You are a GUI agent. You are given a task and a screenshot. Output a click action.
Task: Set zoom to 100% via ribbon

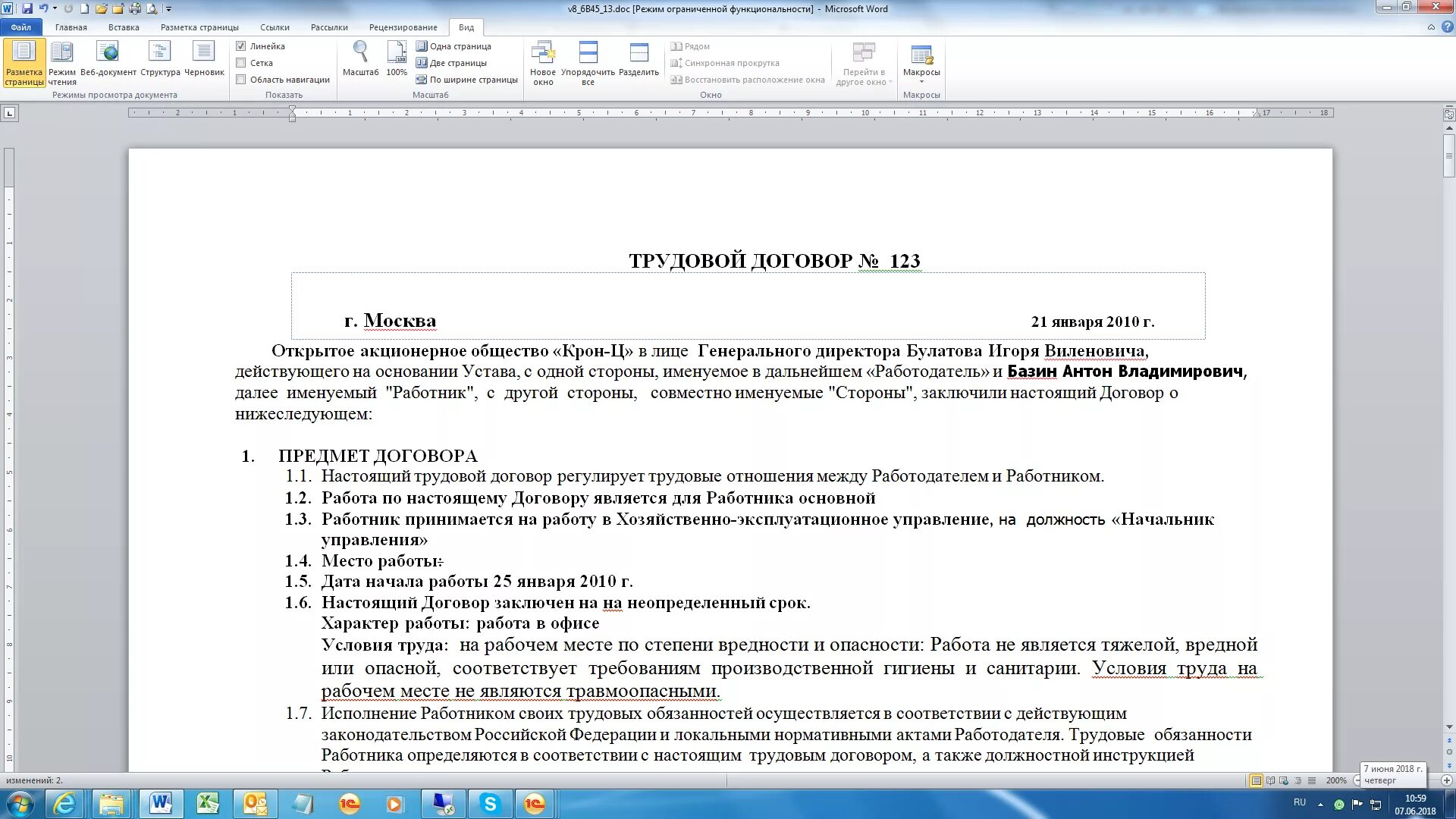click(397, 59)
